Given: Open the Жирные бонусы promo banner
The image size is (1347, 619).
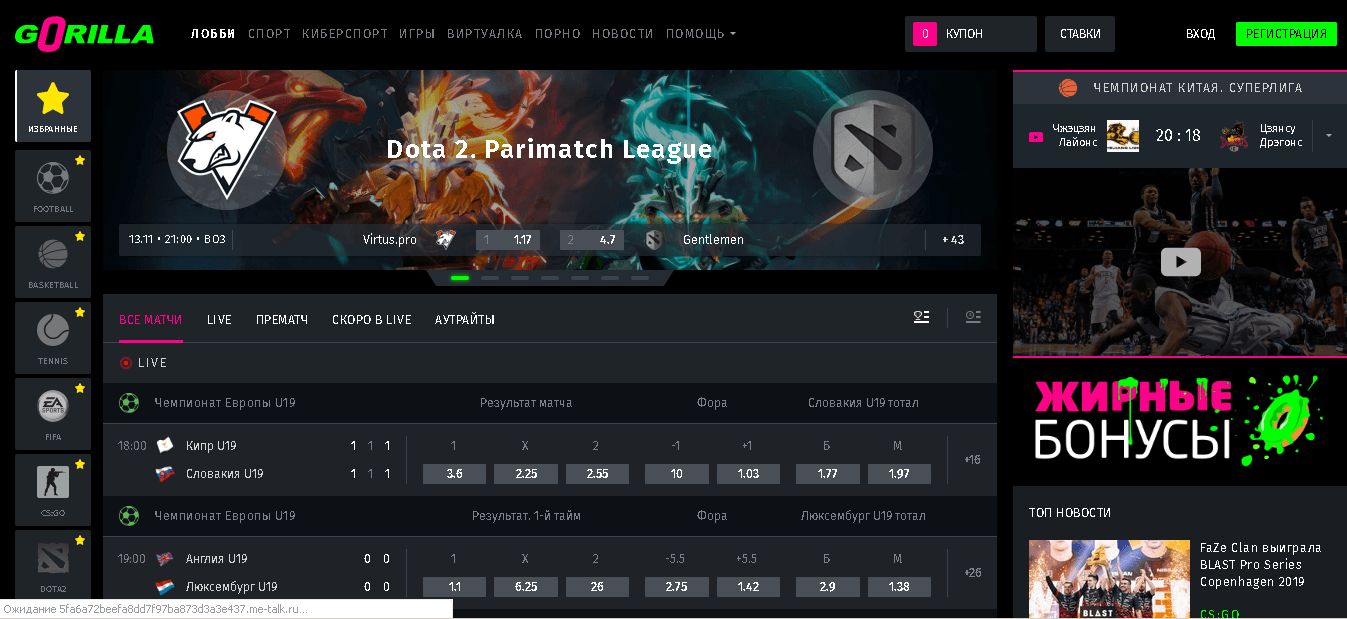Looking at the screenshot, I should [x=1180, y=421].
